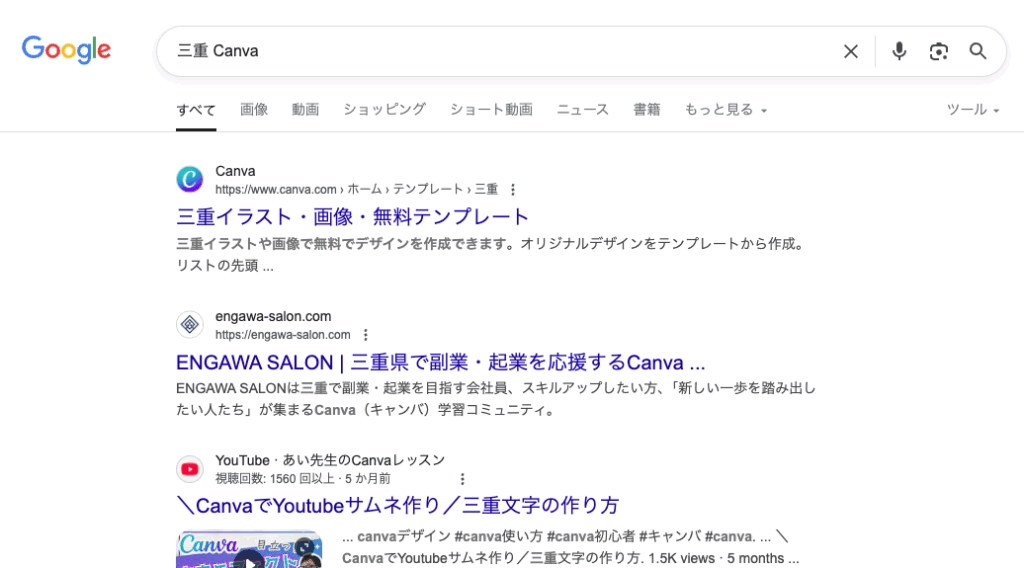This screenshot has height=568, width=1024.
Task: Open the 書籍 tab
Action: [x=647, y=110]
